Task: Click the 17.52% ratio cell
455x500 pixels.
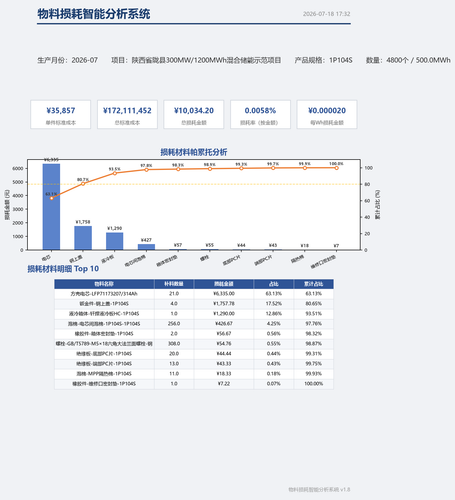Action: (274, 304)
